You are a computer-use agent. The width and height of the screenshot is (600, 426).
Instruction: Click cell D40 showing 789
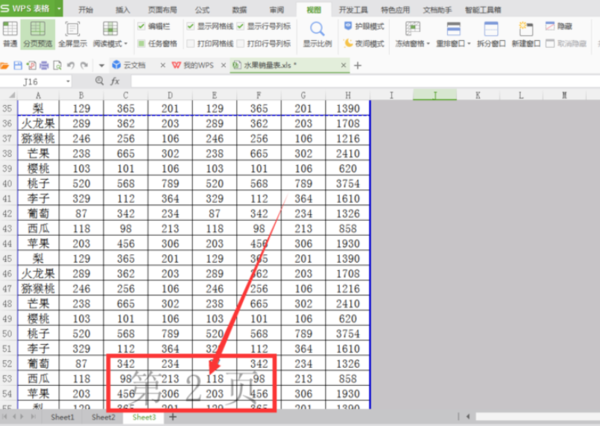(x=170, y=183)
